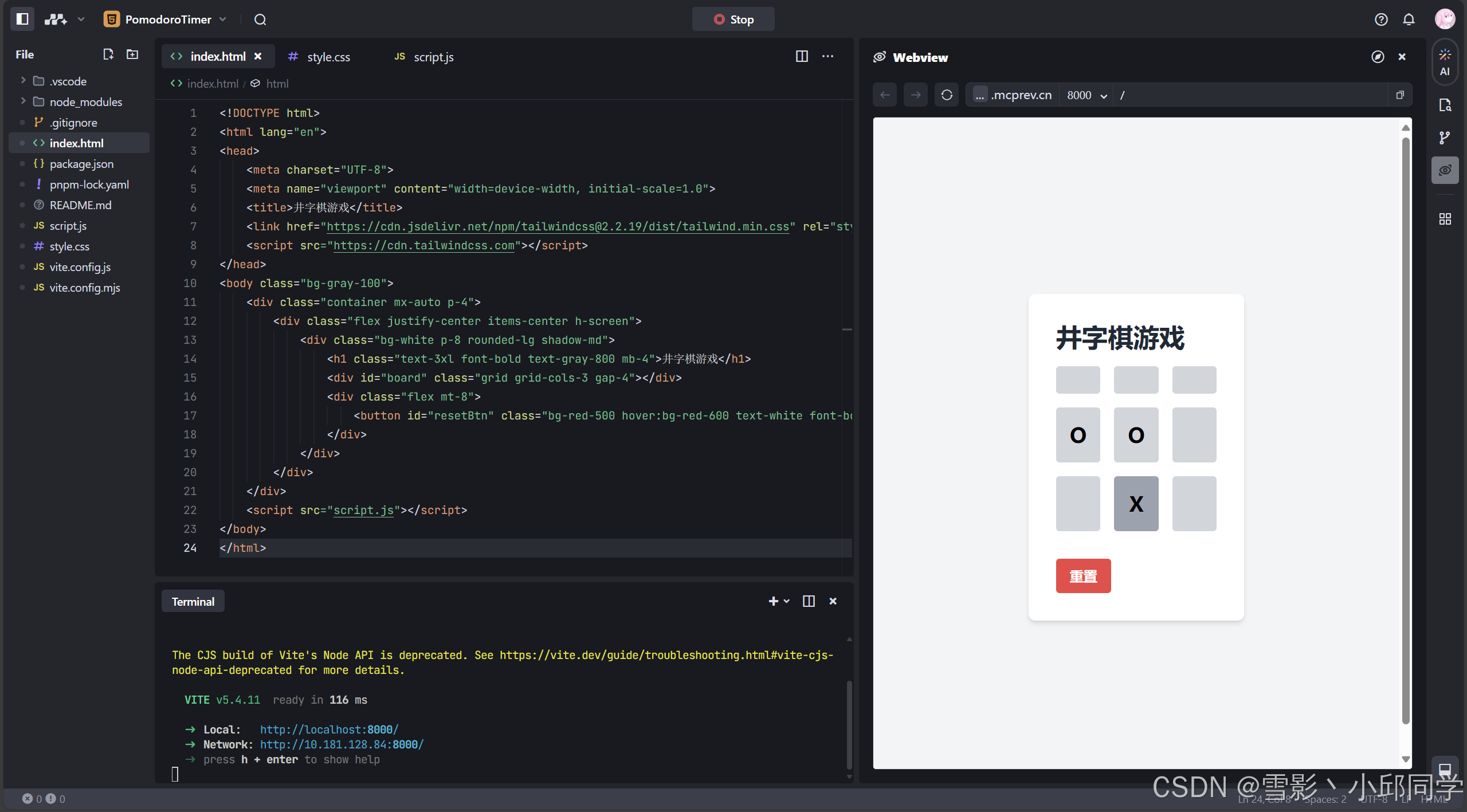Open the help question-mark icon

(1381, 19)
